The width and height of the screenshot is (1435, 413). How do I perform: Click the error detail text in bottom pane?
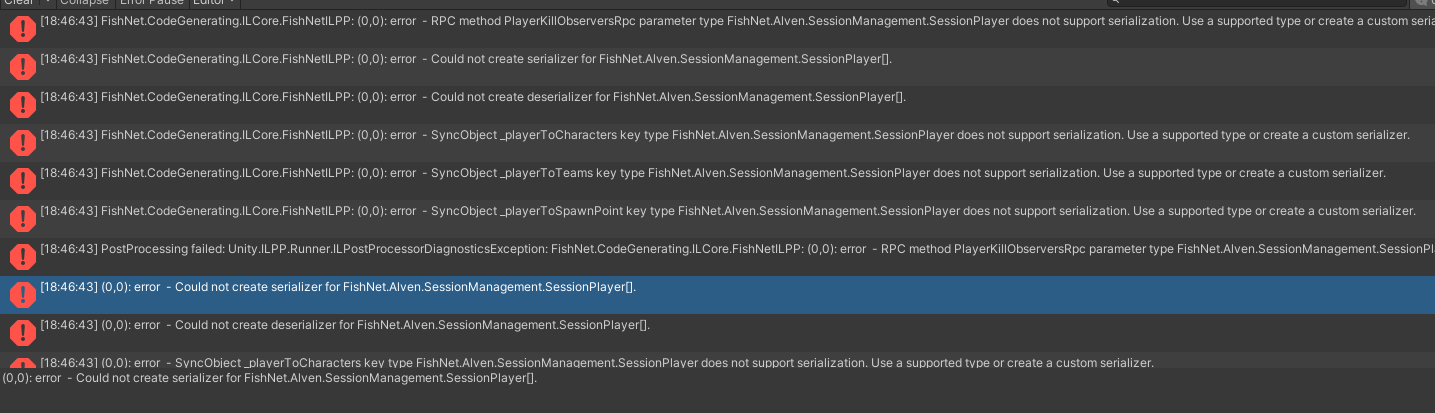pos(270,379)
